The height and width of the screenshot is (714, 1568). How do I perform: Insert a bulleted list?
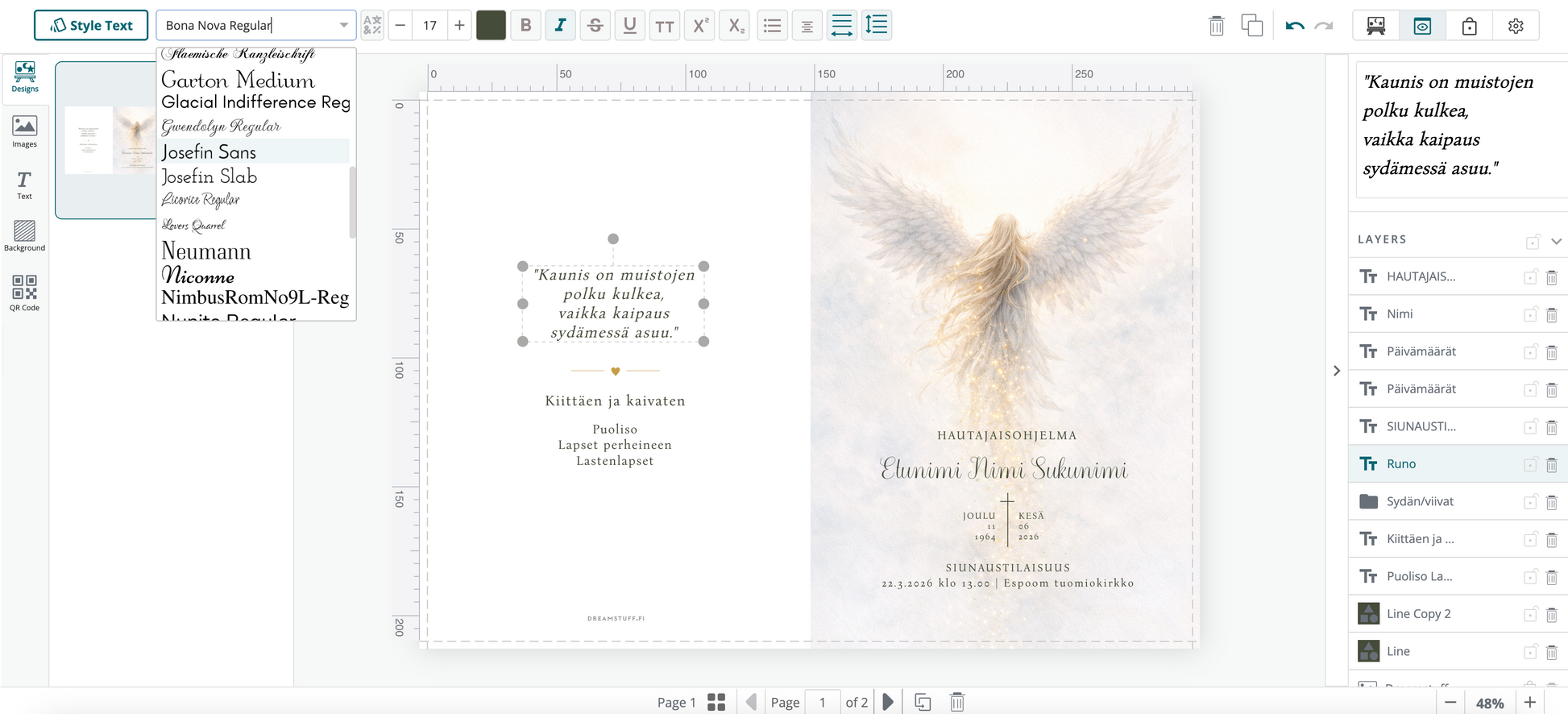tap(773, 26)
